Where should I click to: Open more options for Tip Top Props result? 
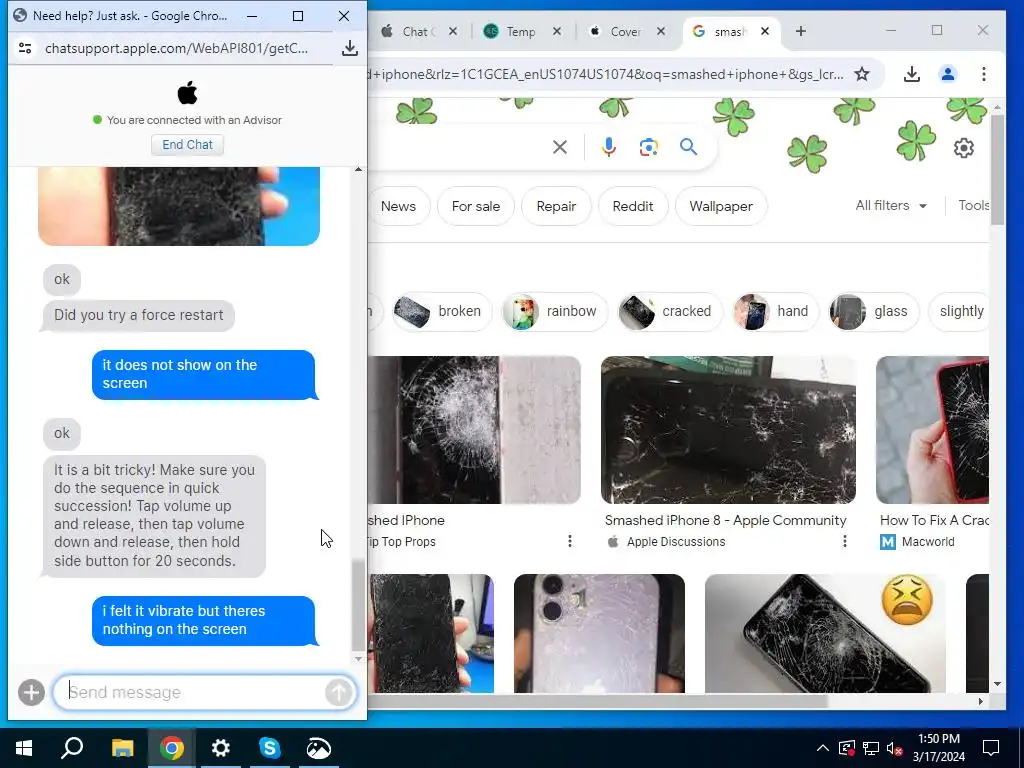pos(570,541)
